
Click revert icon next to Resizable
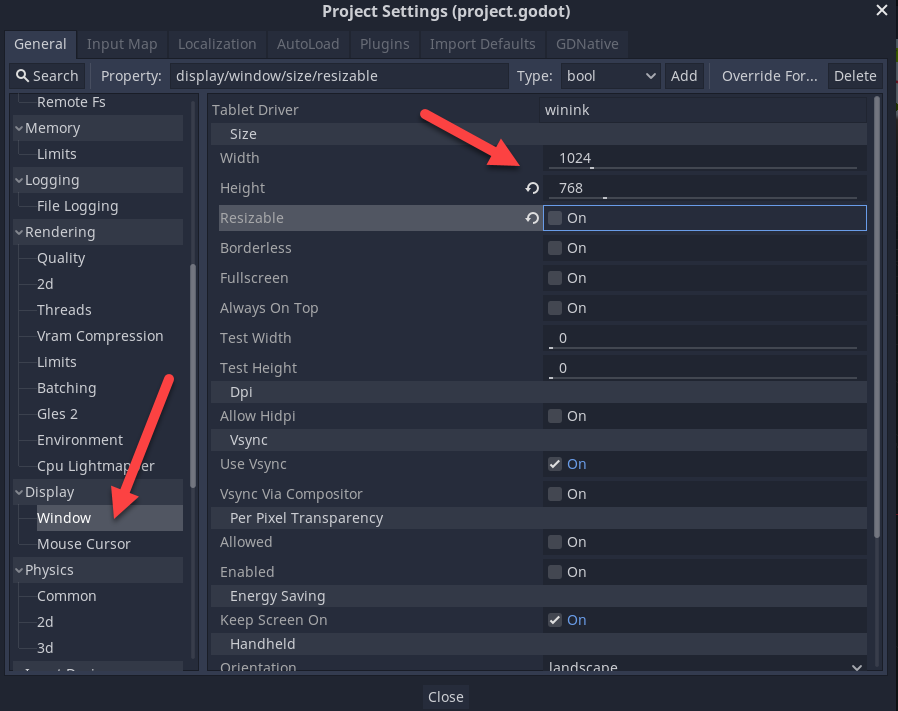532,218
